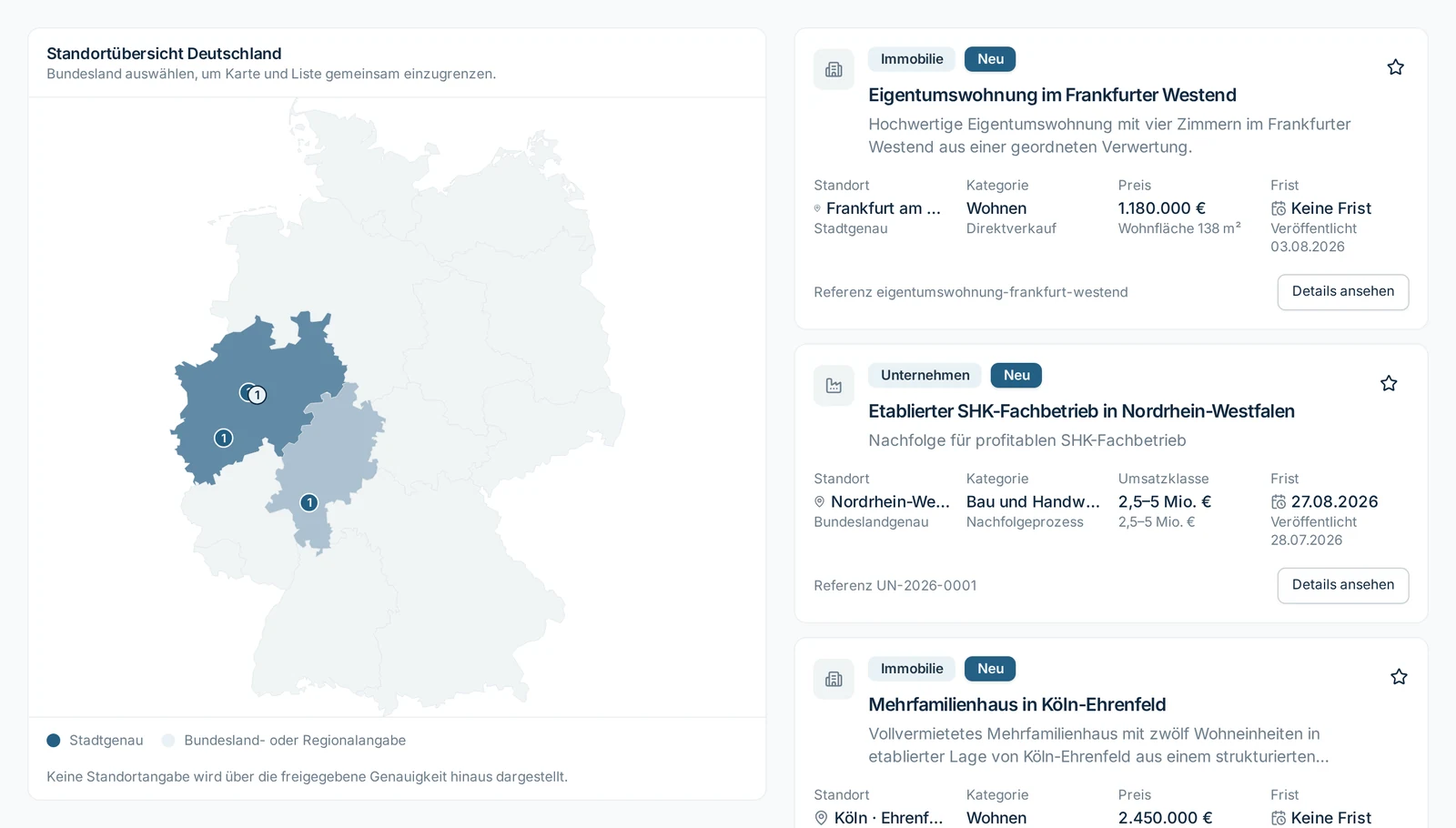Click price 2.450.000 €
Screen dimensions: 1456x828
pos(1166,818)
